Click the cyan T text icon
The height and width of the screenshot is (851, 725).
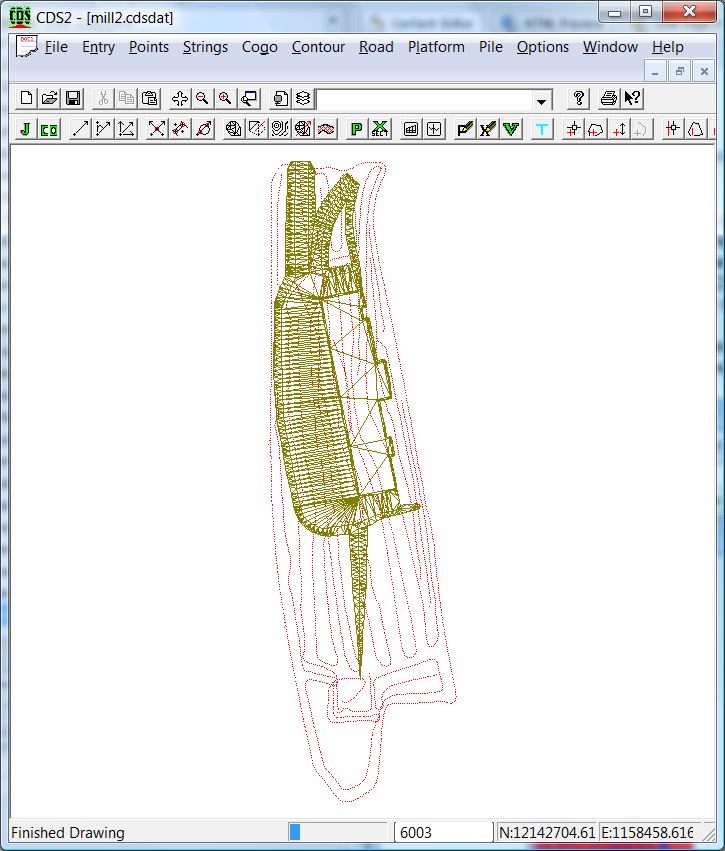click(x=542, y=129)
